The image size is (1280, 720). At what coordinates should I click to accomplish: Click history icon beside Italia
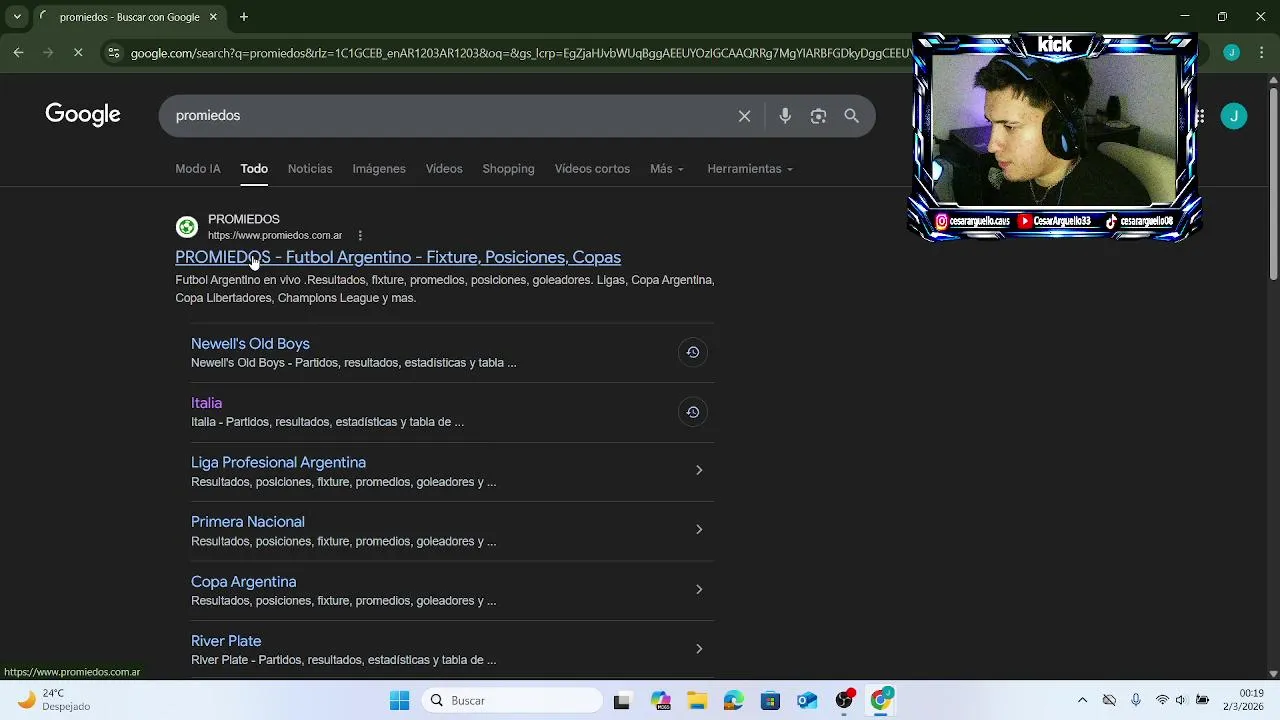pyautogui.click(x=692, y=412)
